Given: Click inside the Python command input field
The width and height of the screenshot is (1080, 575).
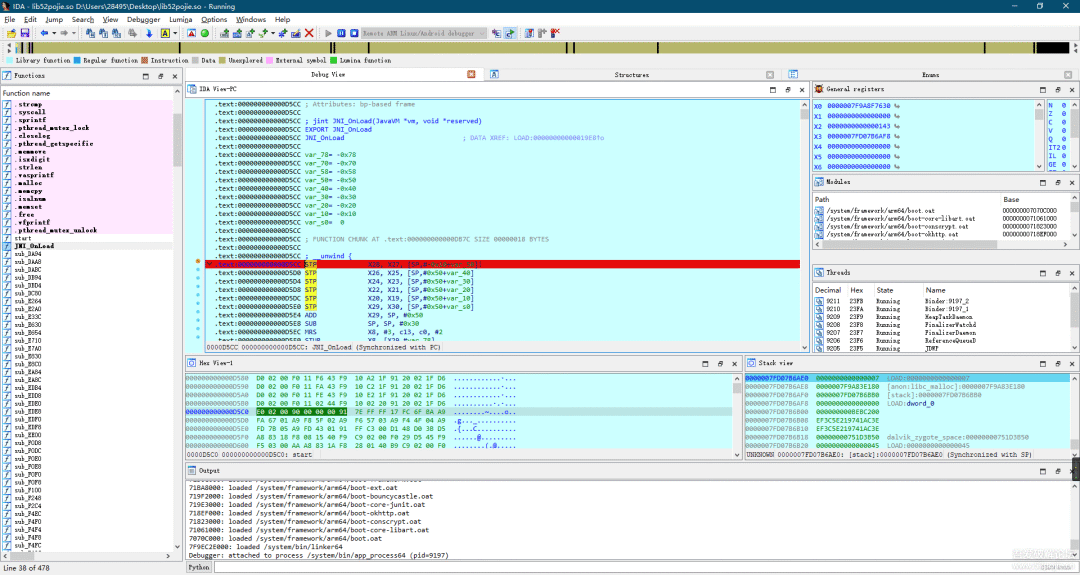Looking at the screenshot, I should point(644,567).
